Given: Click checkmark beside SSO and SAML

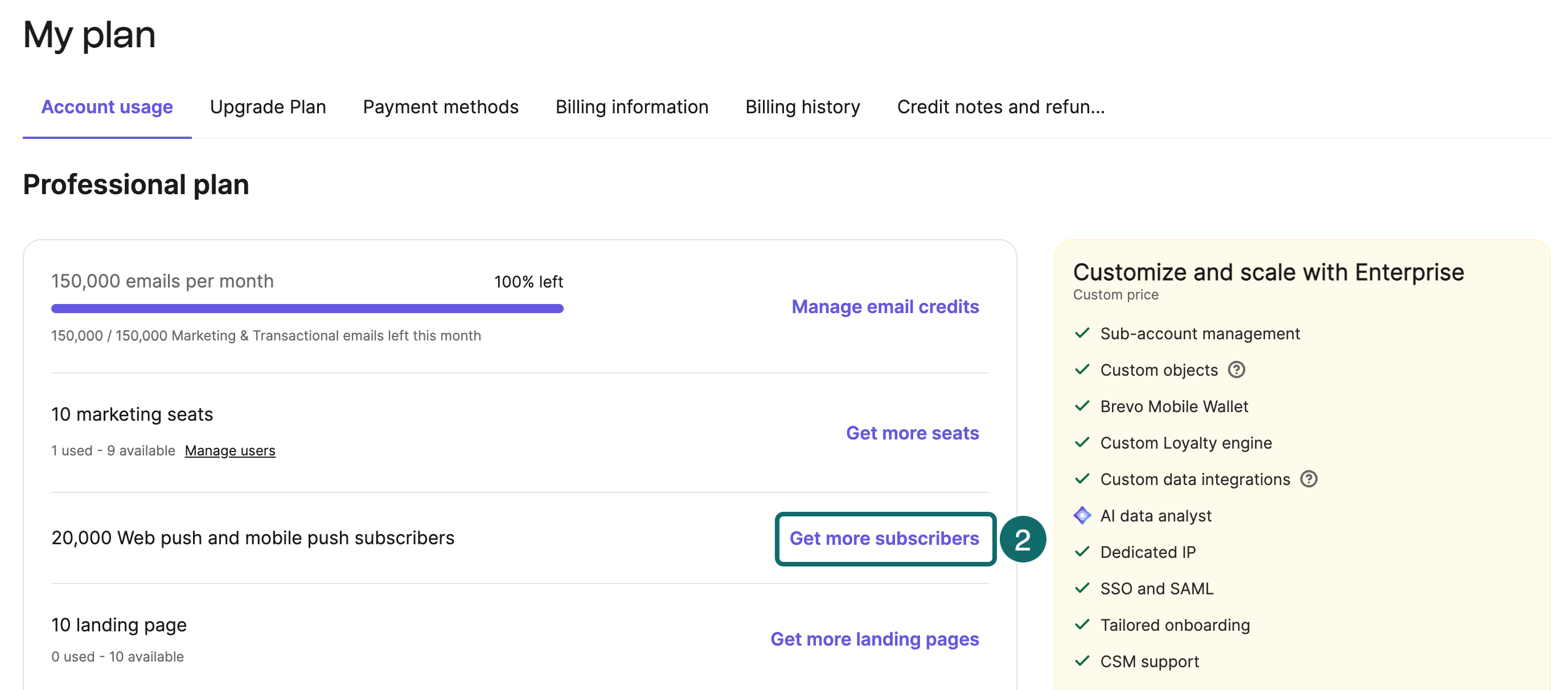Looking at the screenshot, I should coord(1082,589).
